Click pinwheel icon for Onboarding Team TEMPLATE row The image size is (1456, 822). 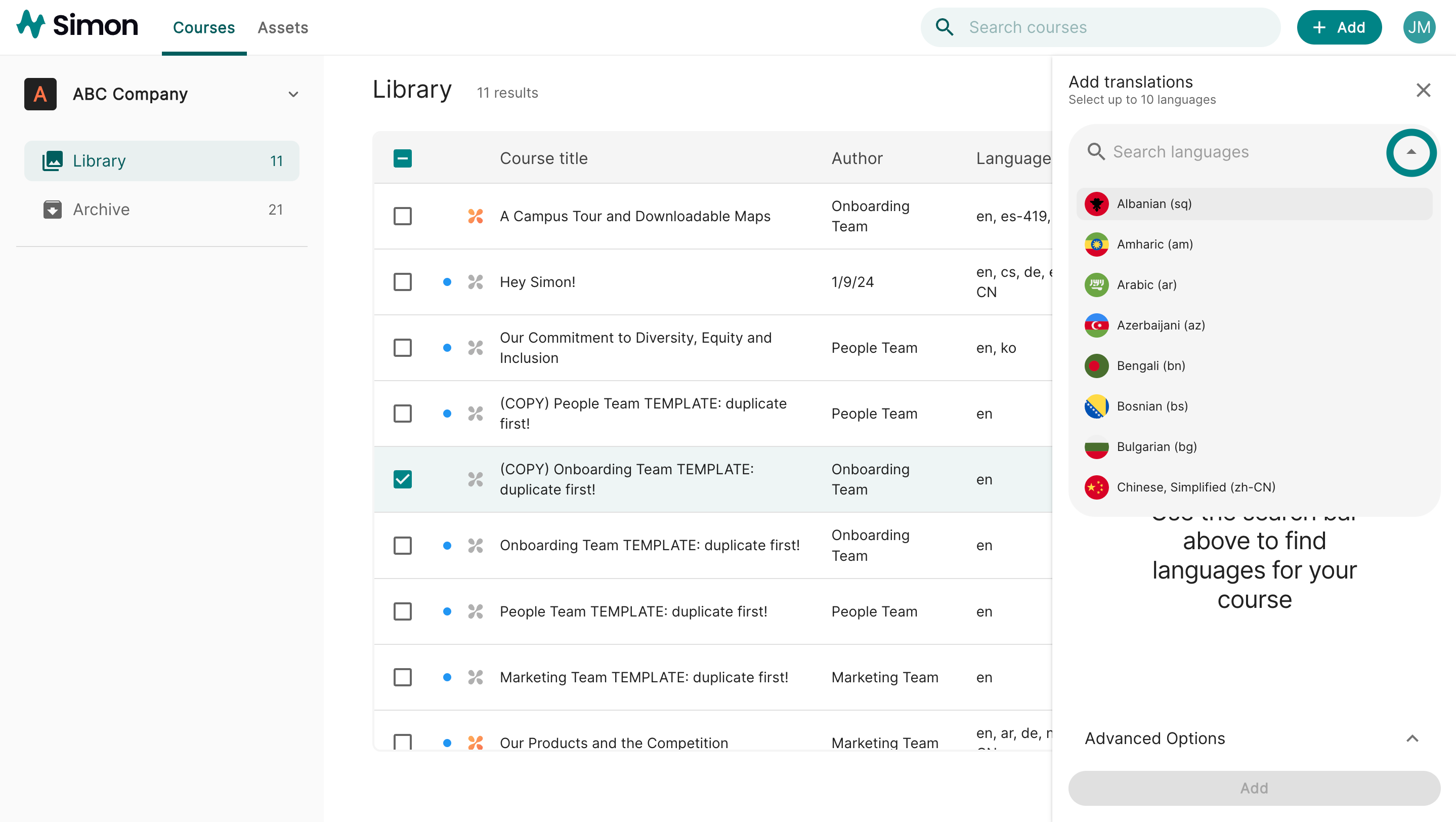(x=476, y=546)
